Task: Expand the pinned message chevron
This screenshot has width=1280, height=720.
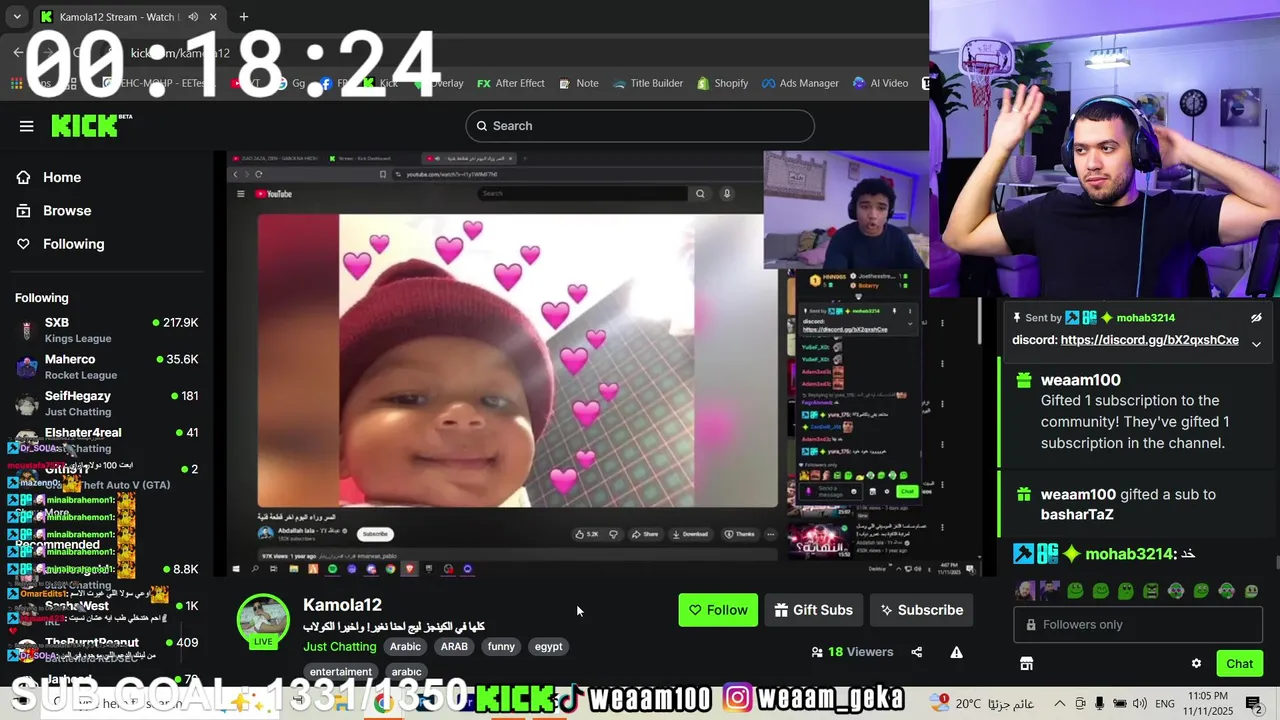Action: (1256, 344)
